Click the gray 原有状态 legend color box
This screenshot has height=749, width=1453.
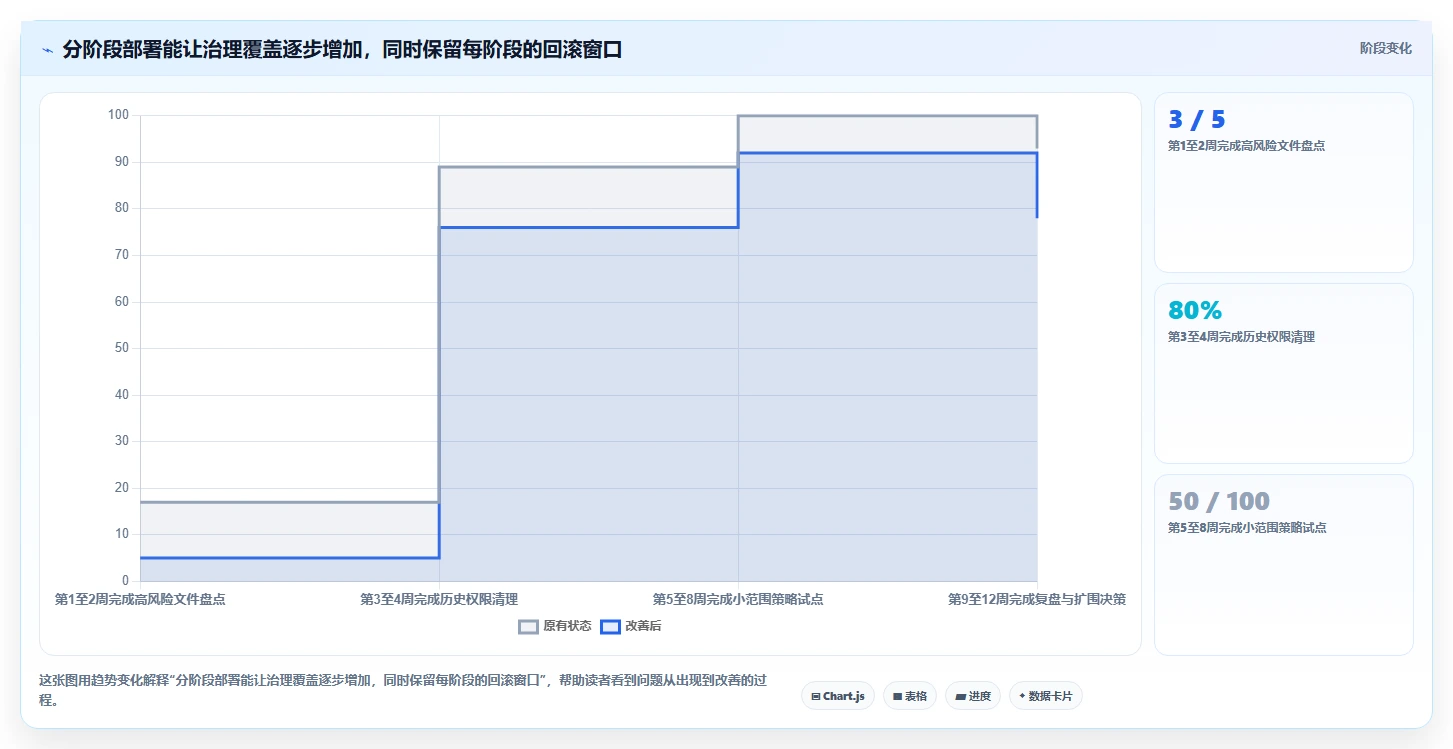(528, 627)
